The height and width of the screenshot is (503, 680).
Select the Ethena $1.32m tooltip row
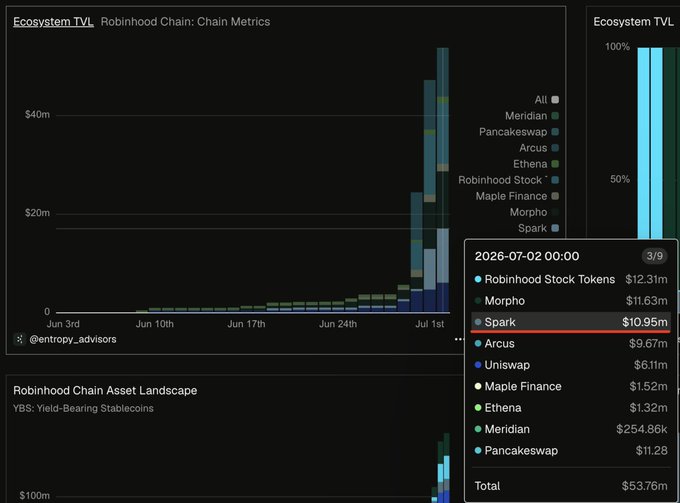pos(571,408)
